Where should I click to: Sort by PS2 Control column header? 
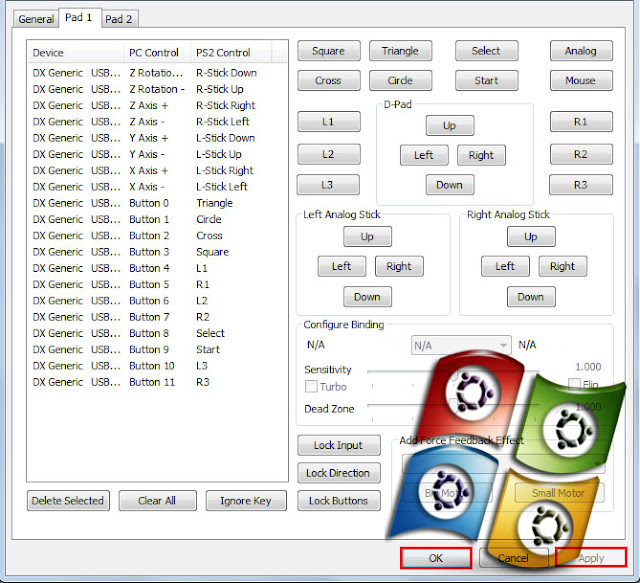click(231, 53)
